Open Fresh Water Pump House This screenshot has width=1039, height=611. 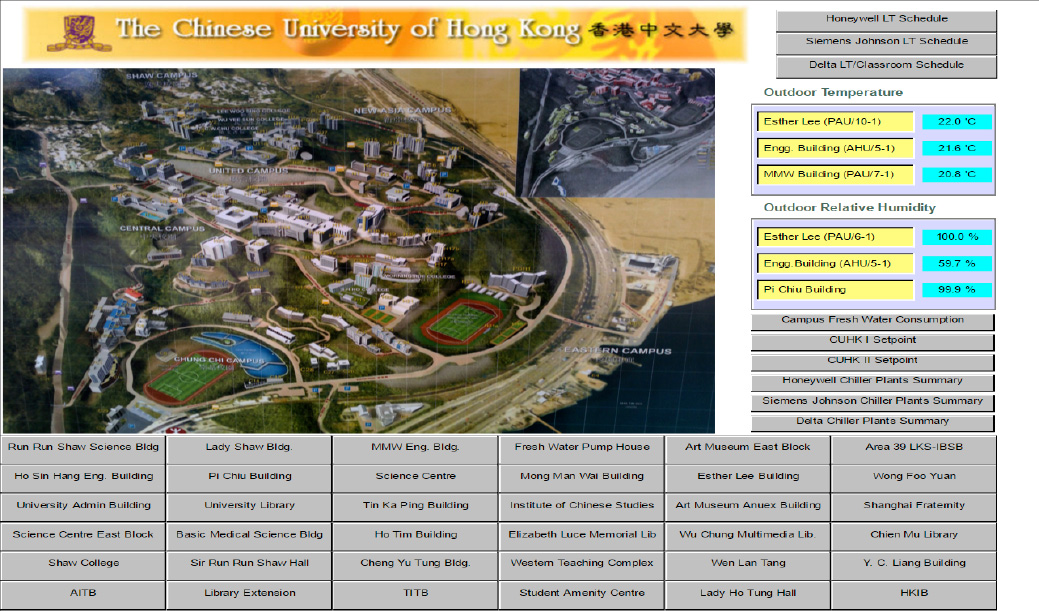coord(582,449)
